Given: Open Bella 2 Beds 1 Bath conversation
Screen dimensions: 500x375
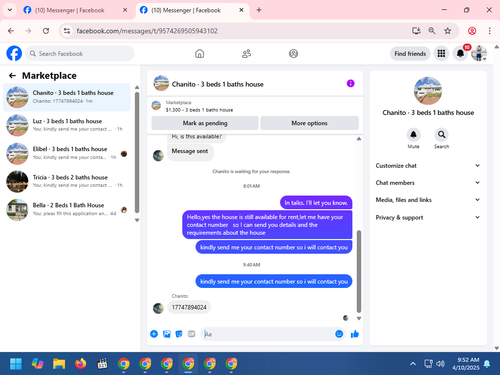Looking at the screenshot, I should pos(67,209).
